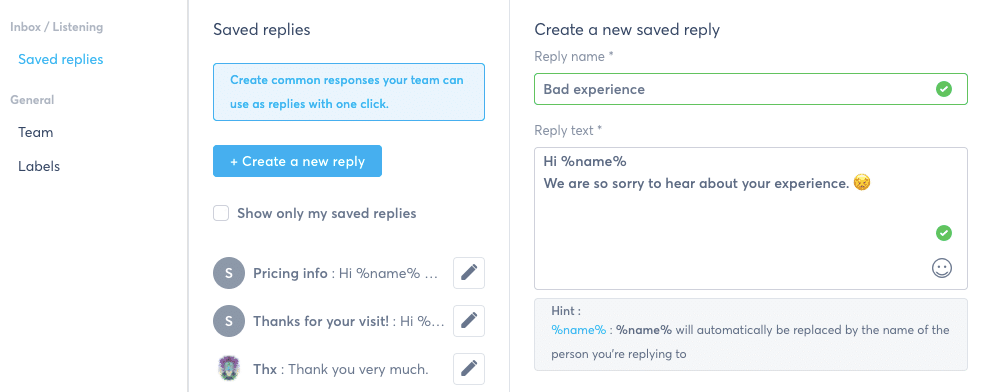Screen dimensions: 987x392
Task: Edit the Thx saved reply
Action: coord(469,369)
